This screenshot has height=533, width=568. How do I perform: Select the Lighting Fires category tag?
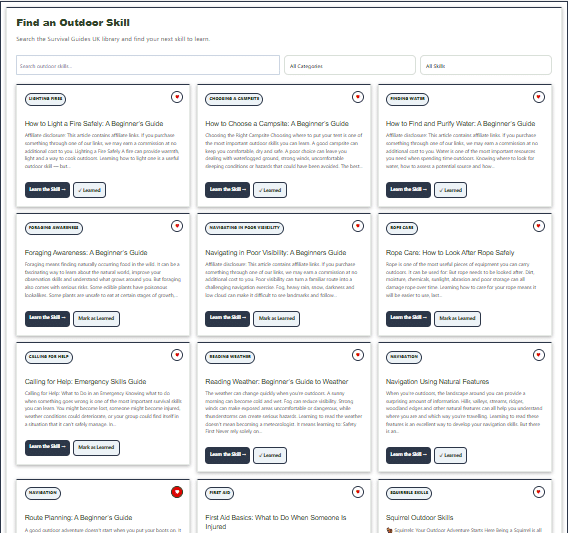pos(45,99)
